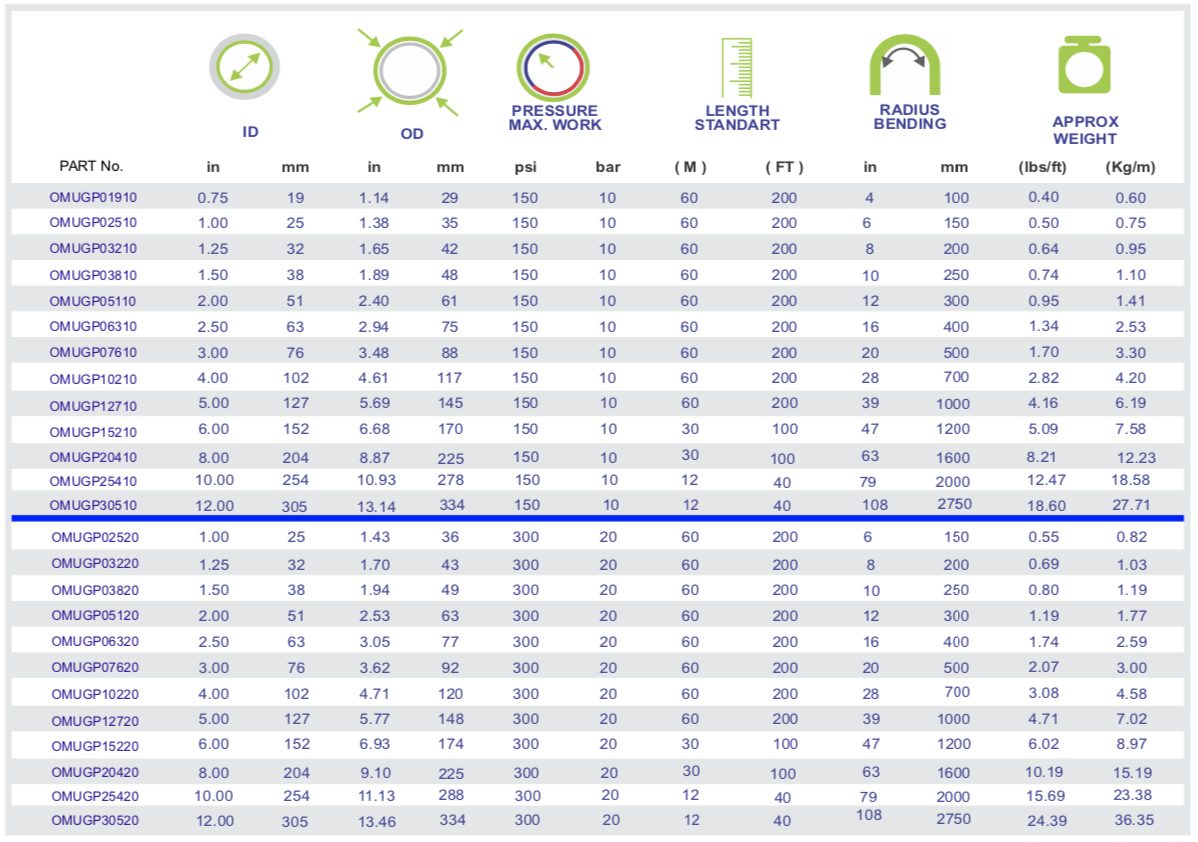The image size is (1198, 842).
Task: Click part number OMUGP30510
Action: coord(93,506)
